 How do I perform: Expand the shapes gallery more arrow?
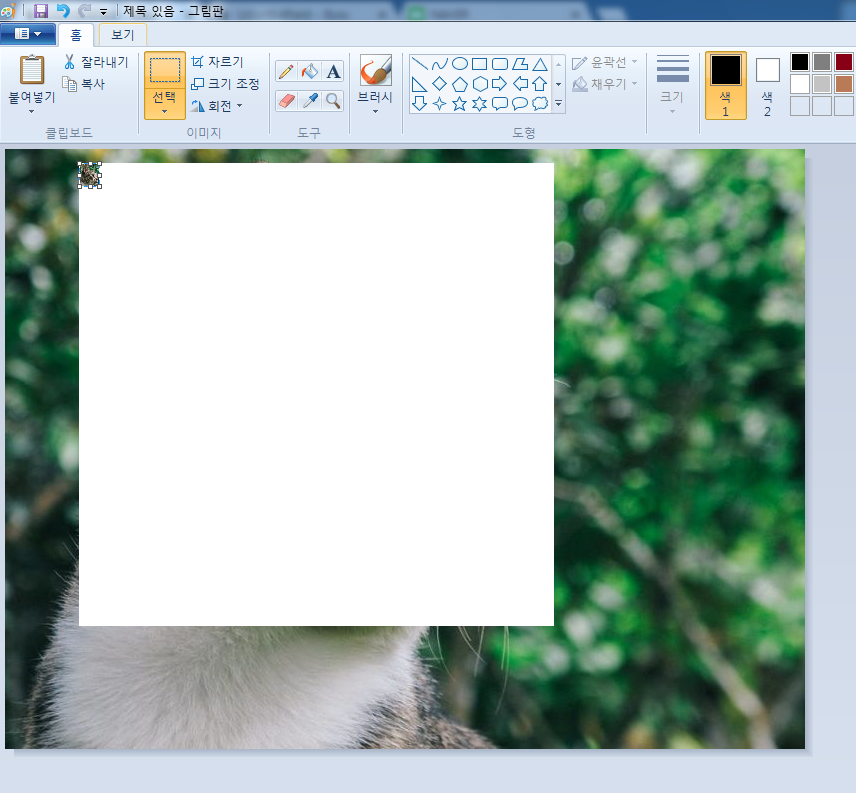pyautogui.click(x=558, y=103)
